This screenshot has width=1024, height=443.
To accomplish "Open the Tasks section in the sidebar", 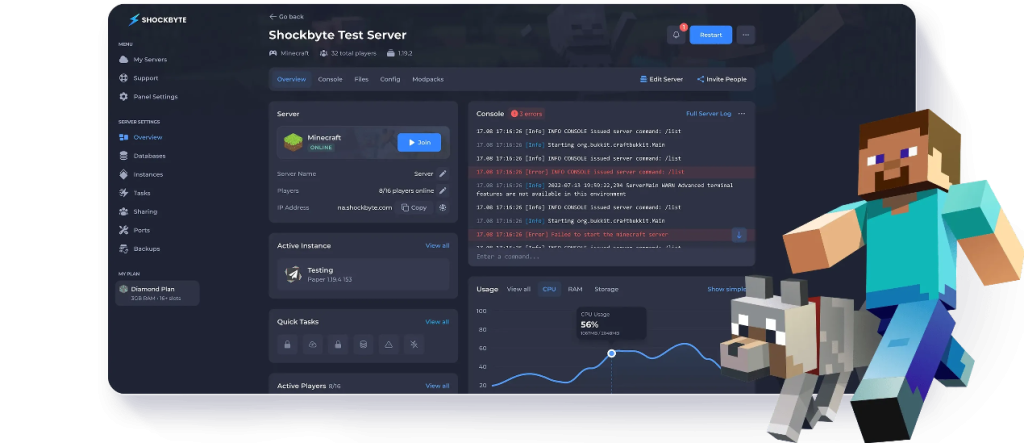I will pyautogui.click(x=135, y=193).
